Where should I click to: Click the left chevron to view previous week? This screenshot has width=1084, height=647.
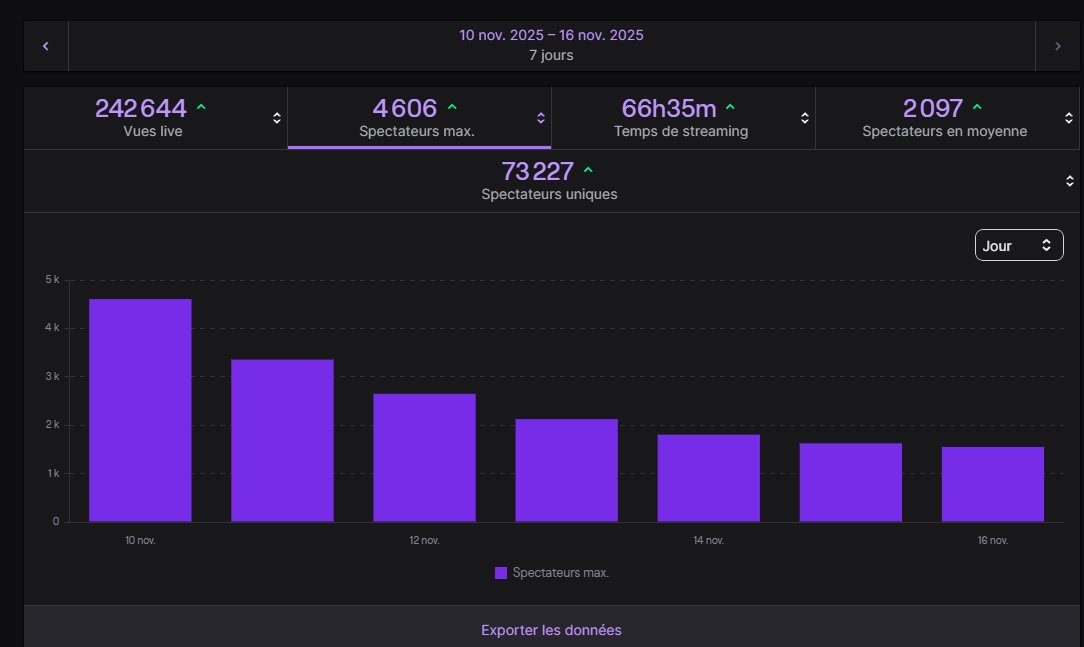(45, 45)
